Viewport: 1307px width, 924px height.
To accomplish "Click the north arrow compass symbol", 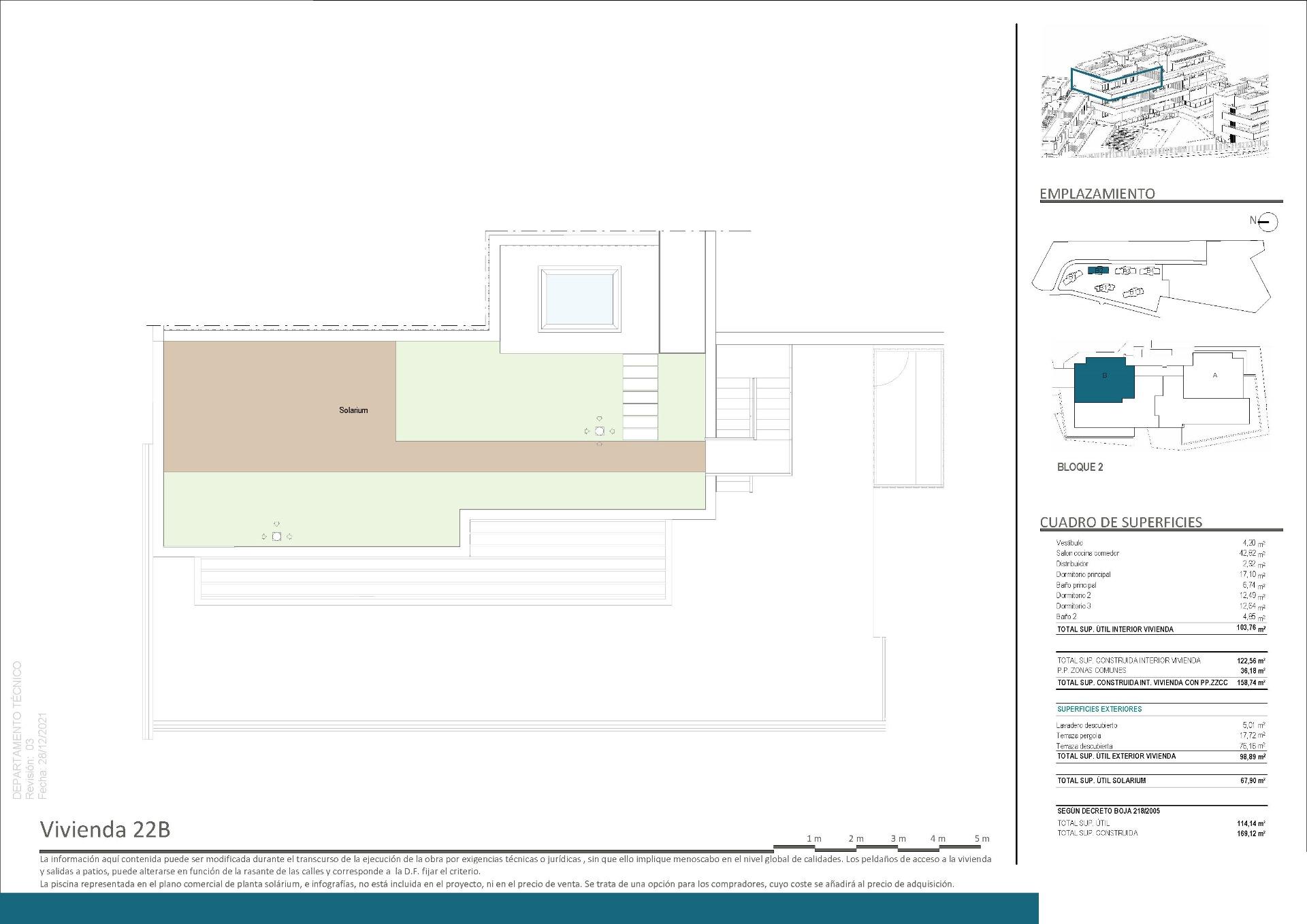I will (1268, 221).
